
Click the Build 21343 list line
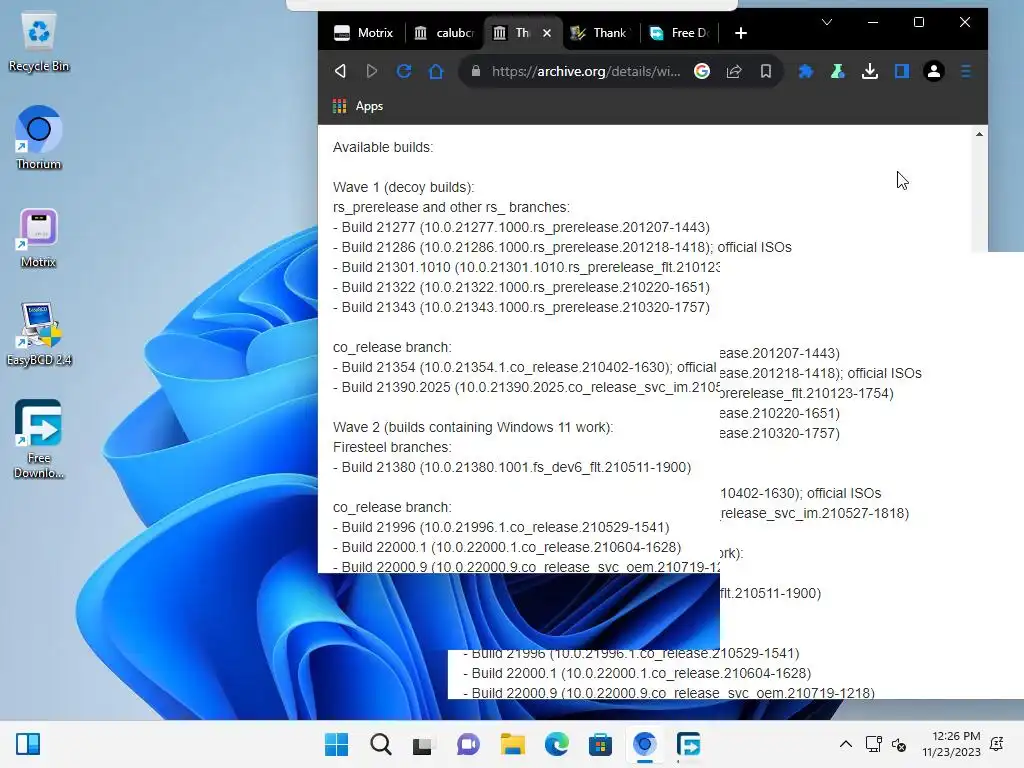521,307
